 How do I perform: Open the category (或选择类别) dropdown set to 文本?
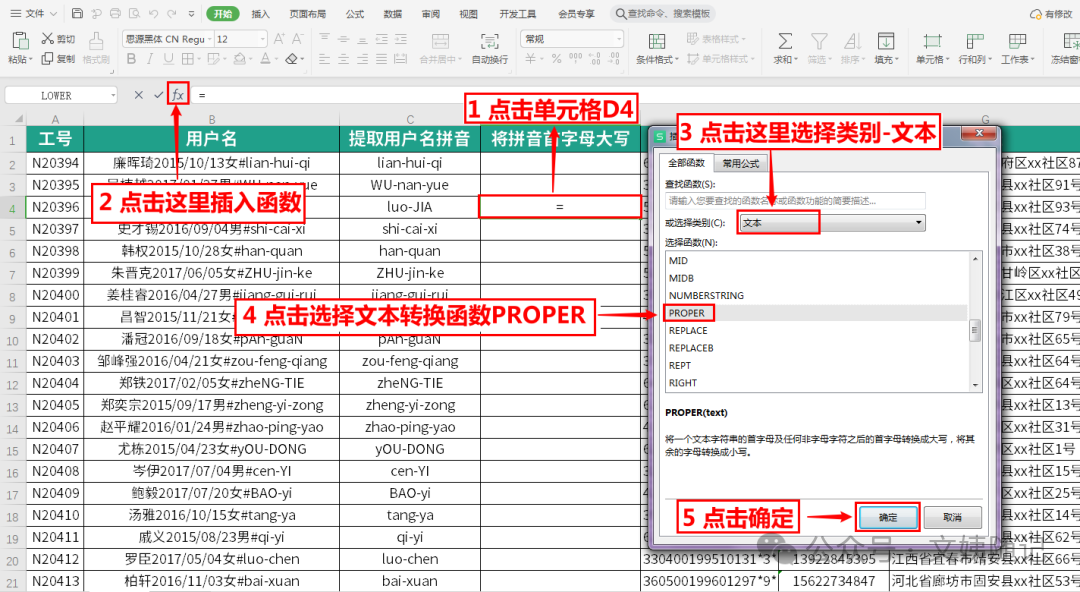[x=832, y=223]
